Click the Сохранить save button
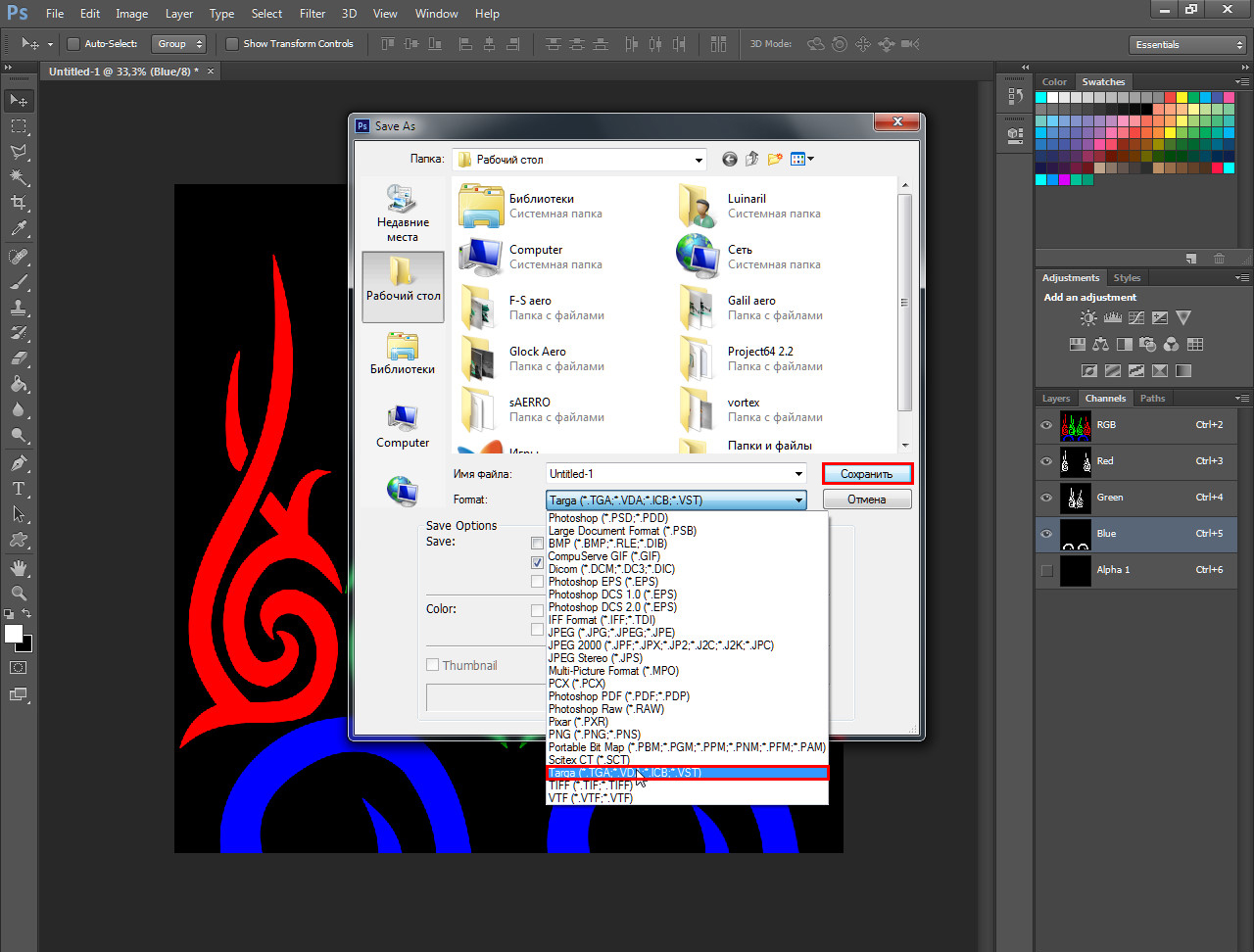 pos(867,474)
